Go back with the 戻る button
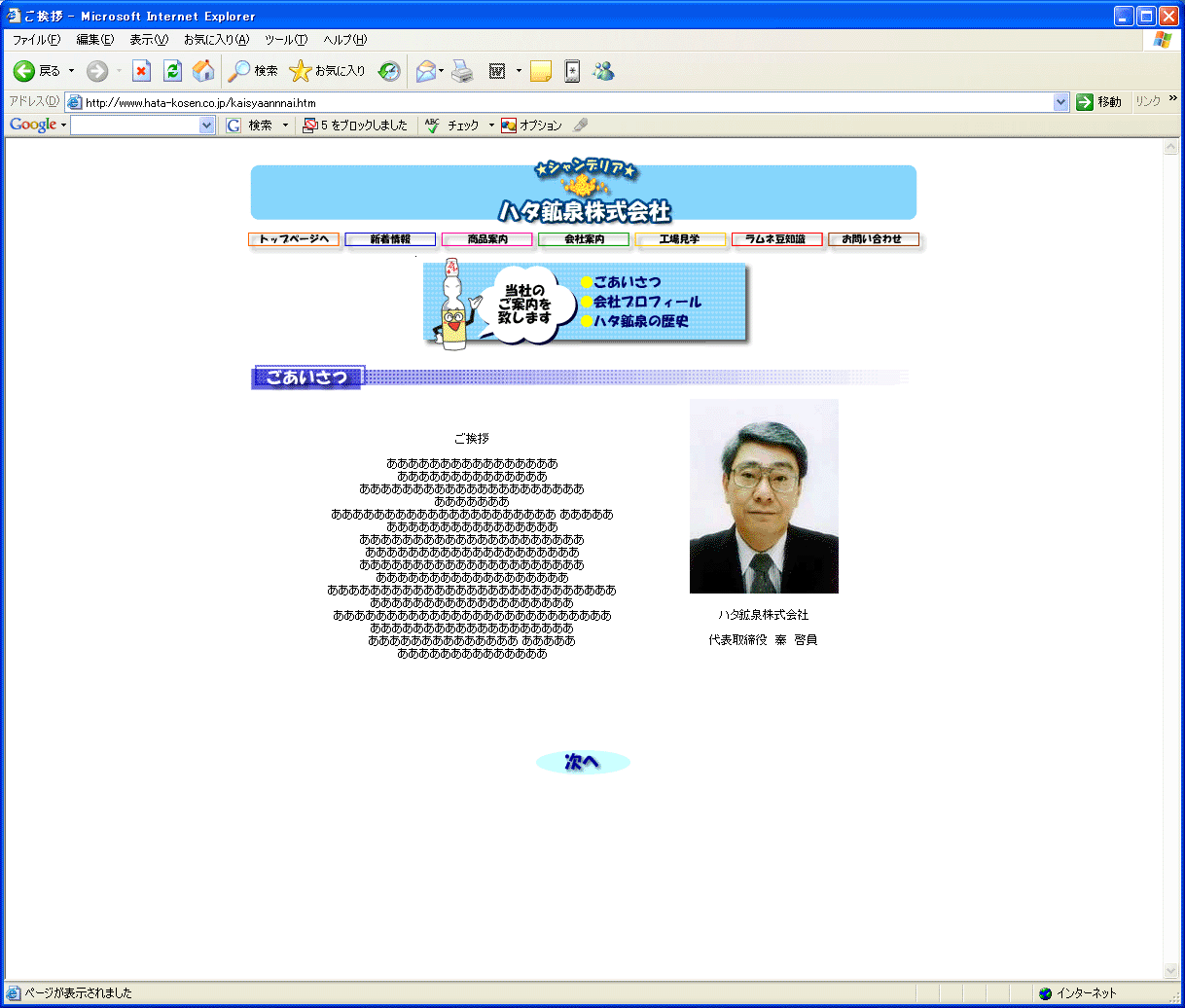This screenshot has height=1008, width=1185. click(37, 71)
